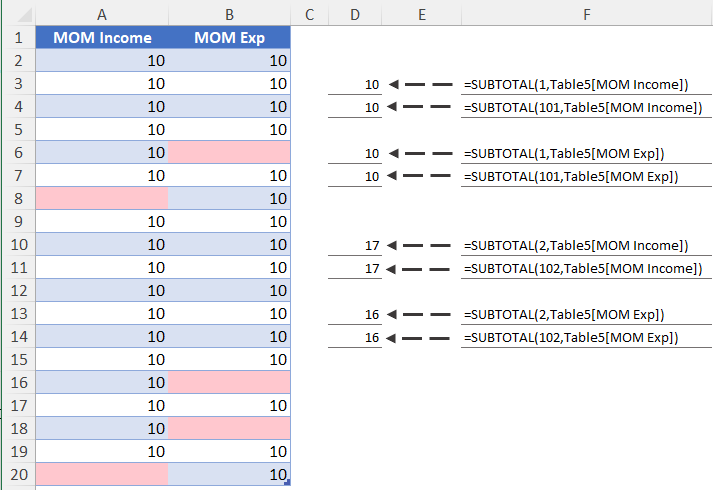Image resolution: width=713 pixels, height=490 pixels.
Task: Click formula text SUBTOTAL(102,Table5[MOM Income])
Action: click(583, 269)
